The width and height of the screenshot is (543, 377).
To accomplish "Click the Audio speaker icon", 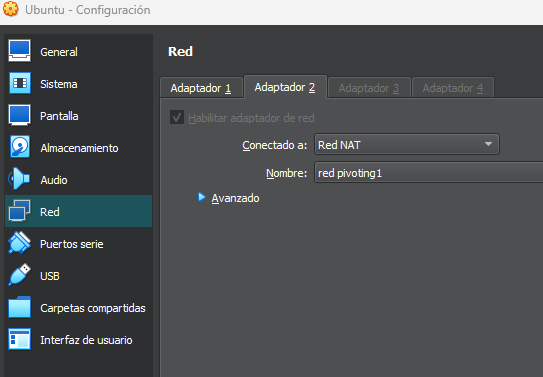I will (19, 179).
